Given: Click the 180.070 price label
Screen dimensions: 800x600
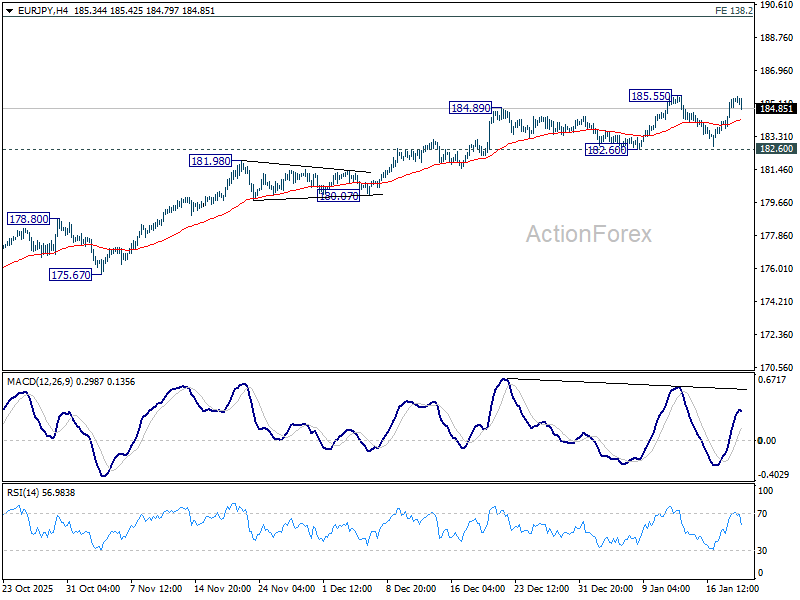Looking at the screenshot, I should pos(339,196).
